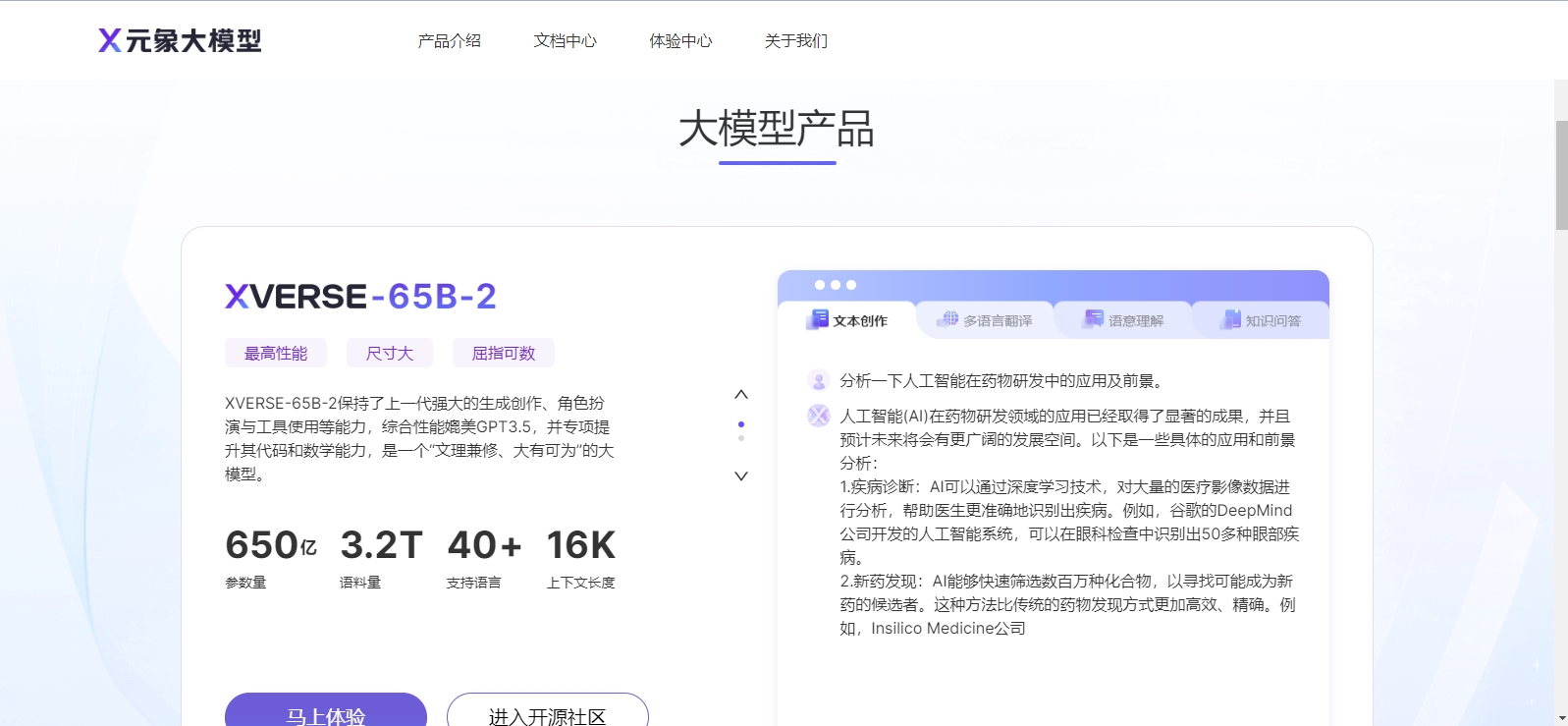Click the 进入开源社区 button
1568x726 pixels.
point(548,710)
